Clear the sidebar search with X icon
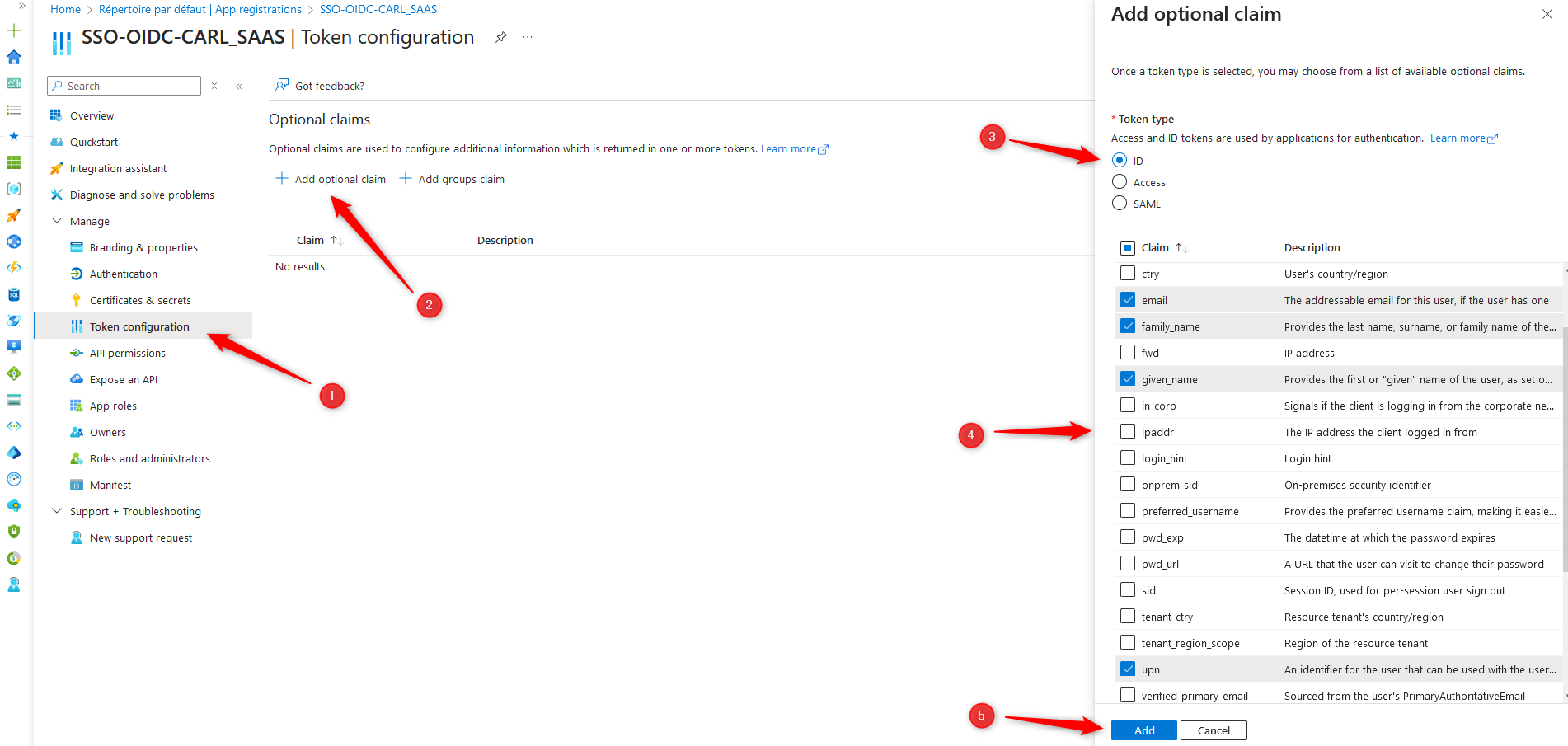Screen dimensions: 1568x746 214,86
